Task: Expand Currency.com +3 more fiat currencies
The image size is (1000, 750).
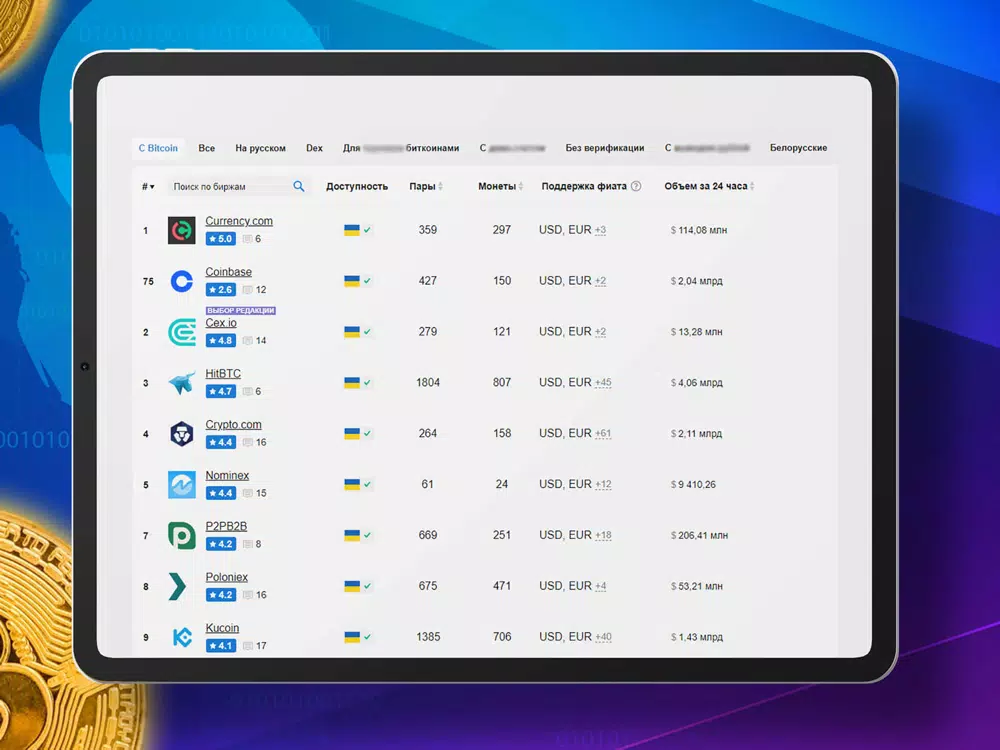Action: (x=600, y=230)
